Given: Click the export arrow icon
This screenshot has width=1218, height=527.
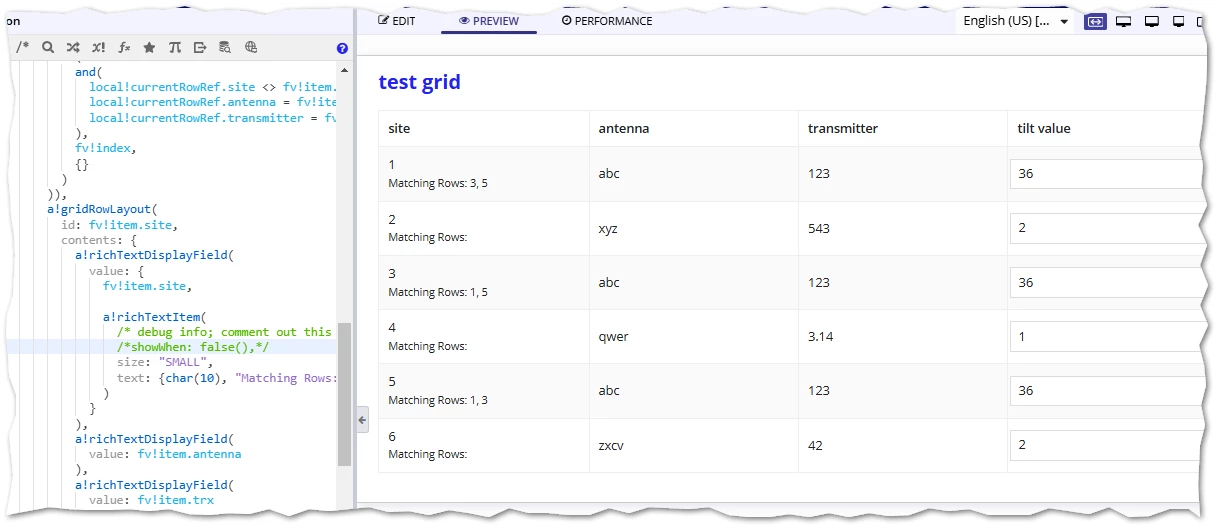Looking at the screenshot, I should 200,47.
